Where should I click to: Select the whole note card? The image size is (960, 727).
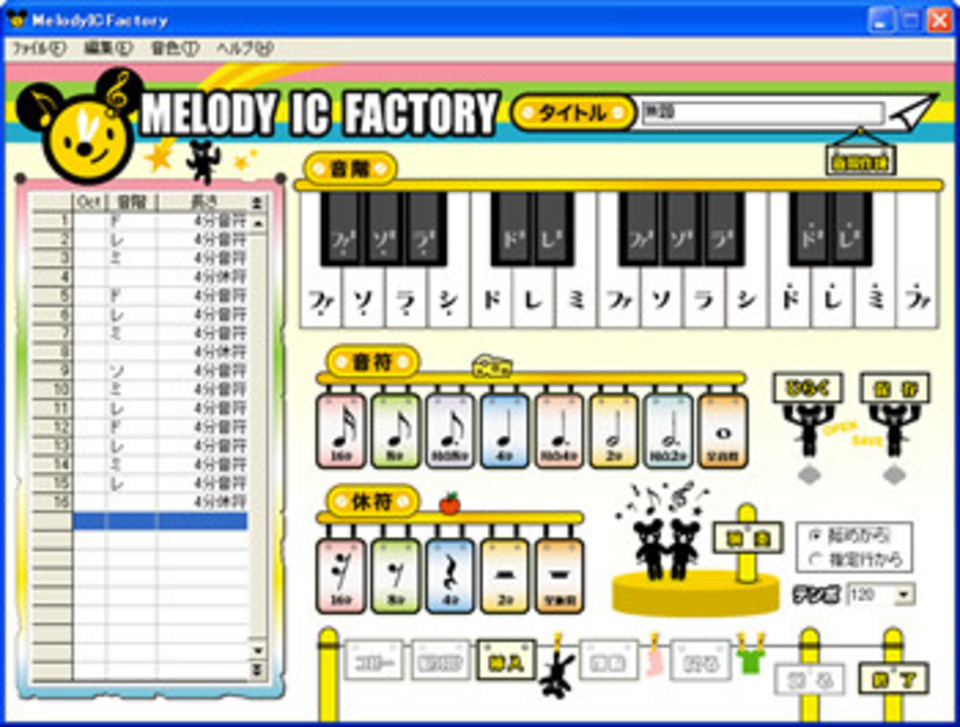[723, 431]
